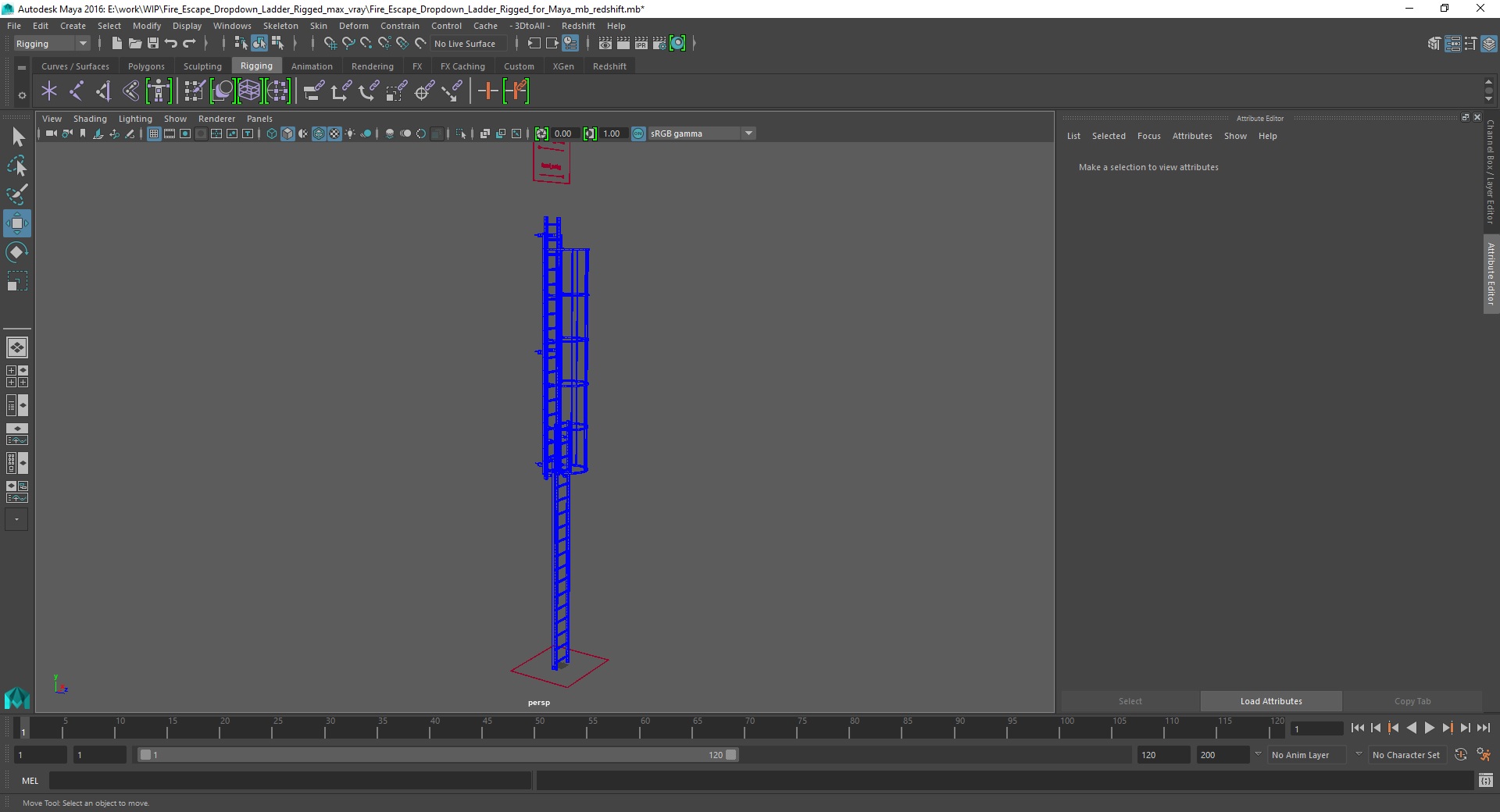Screen dimensions: 1500x812
Task: Click the Parent Constraint shelf icon
Action: [314, 91]
